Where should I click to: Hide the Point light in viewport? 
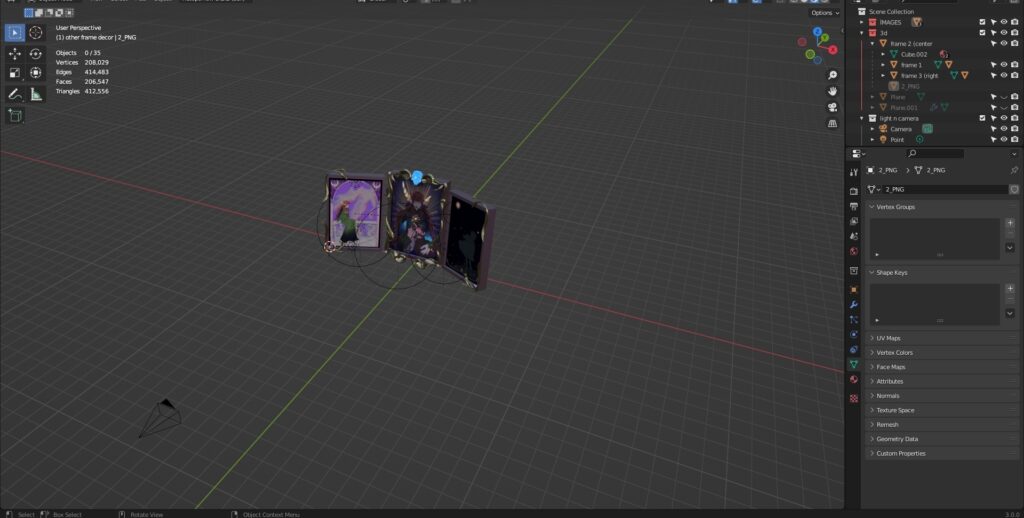point(1004,140)
